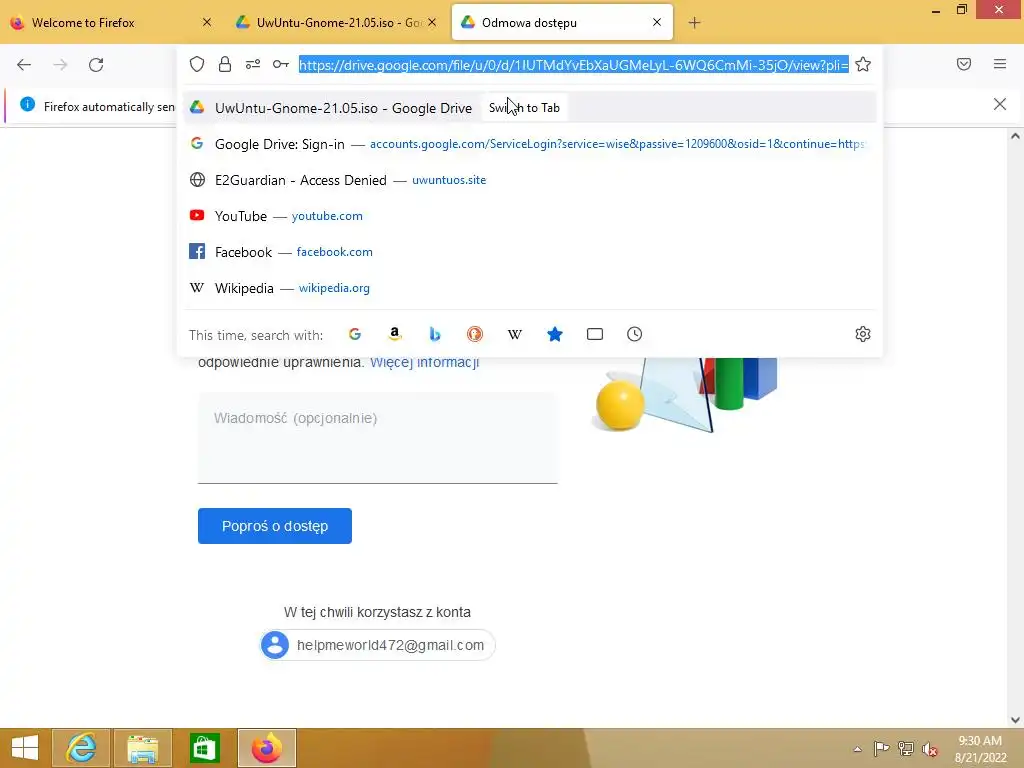1024x768 pixels.
Task: Open the site permissions icon in address bar
Action: pyautogui.click(x=253, y=64)
